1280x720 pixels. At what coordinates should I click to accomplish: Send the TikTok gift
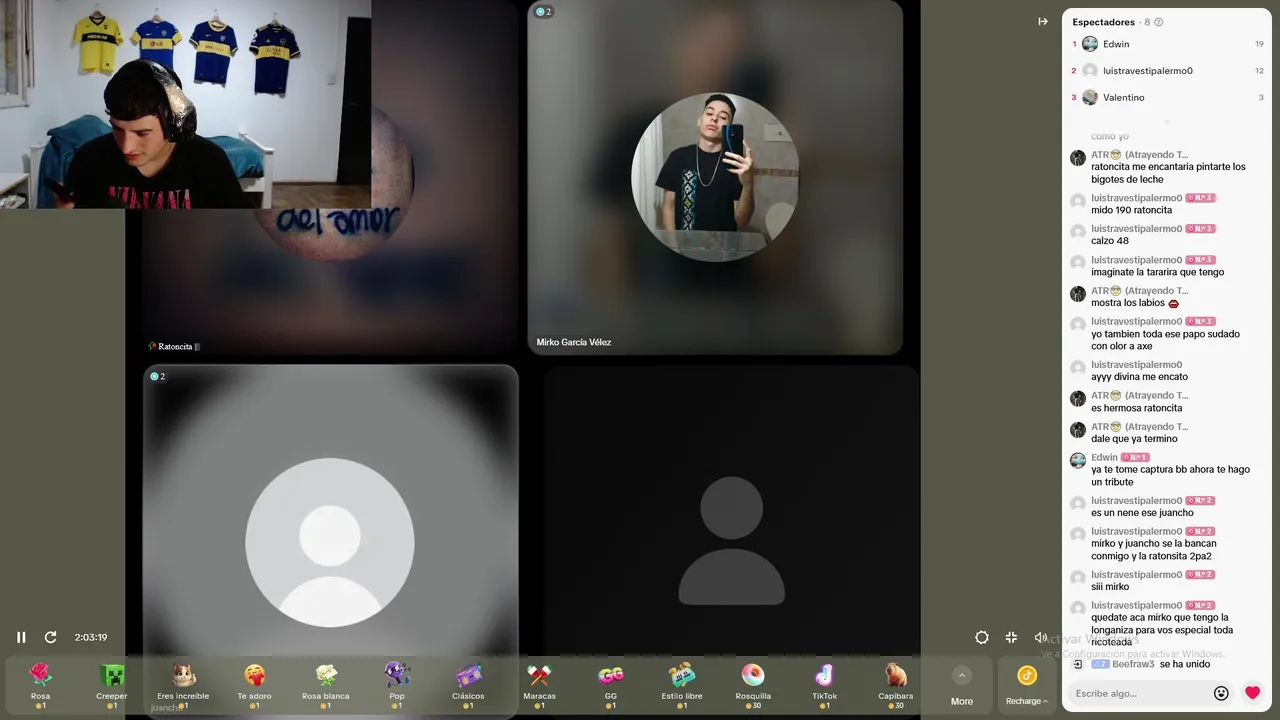[824, 685]
